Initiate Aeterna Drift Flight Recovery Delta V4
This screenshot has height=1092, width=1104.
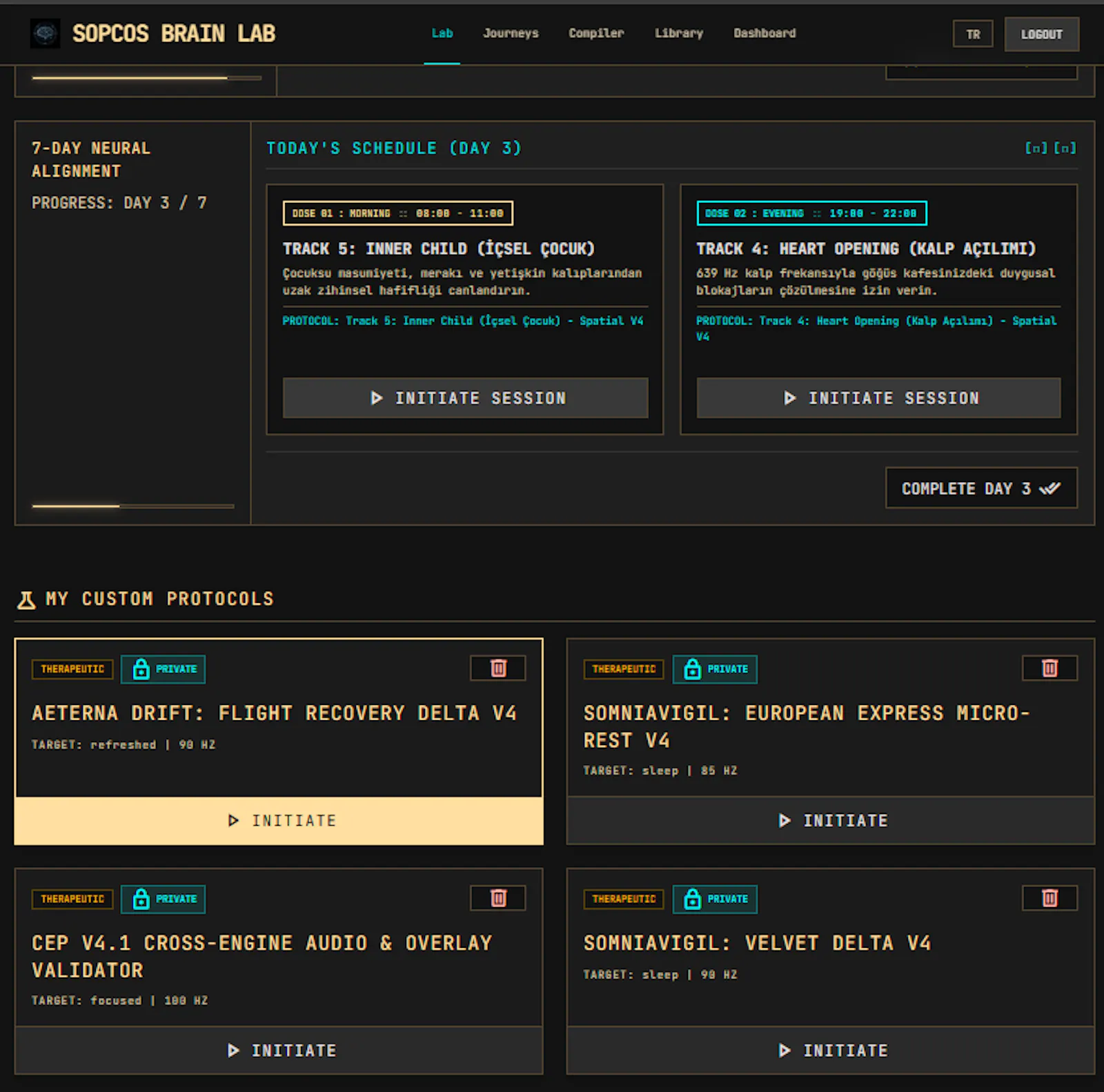pyautogui.click(x=279, y=820)
